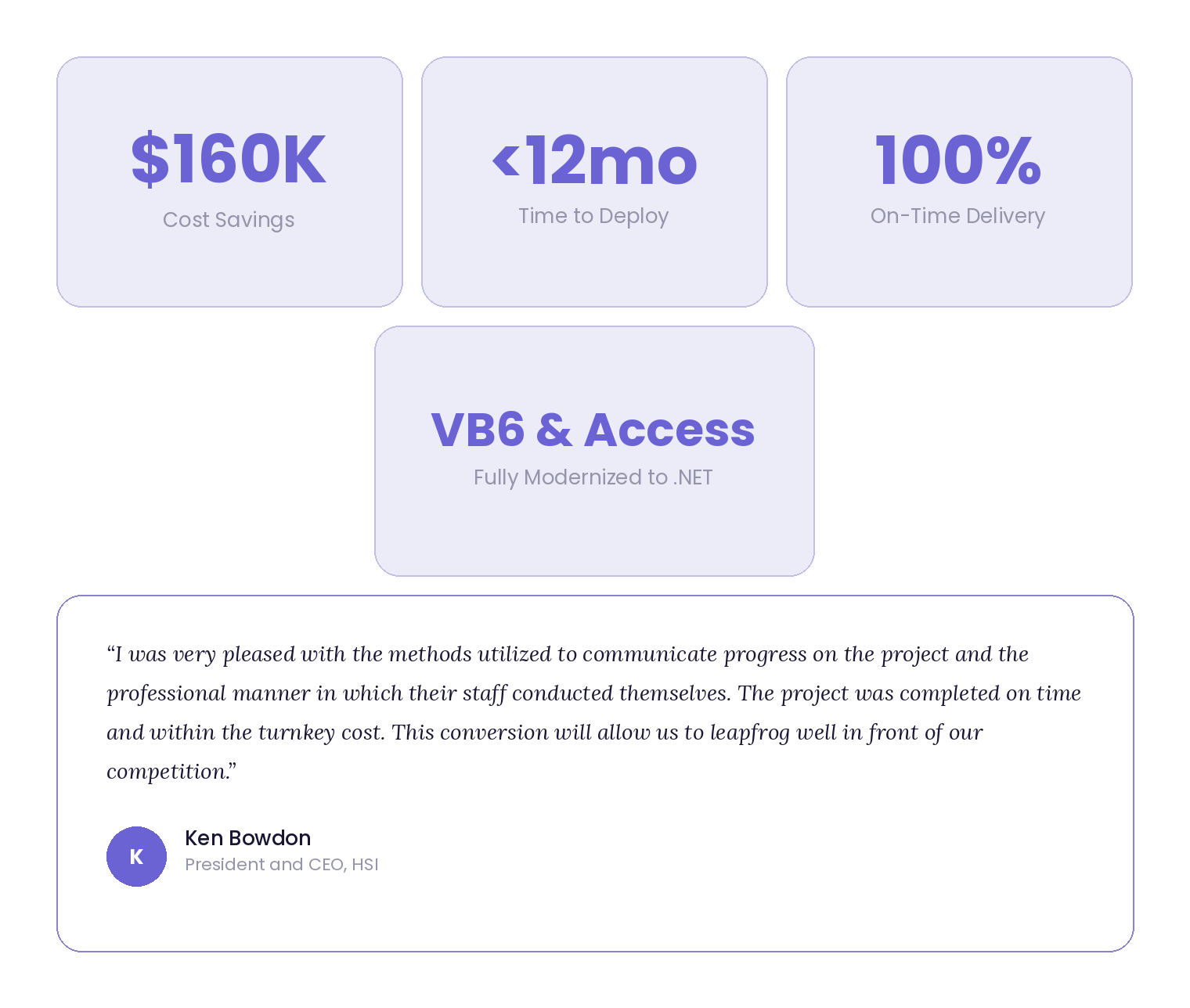Image resolution: width=1190 pixels, height=1008 pixels.
Task: Select the Cost Savings label
Action: (x=229, y=220)
